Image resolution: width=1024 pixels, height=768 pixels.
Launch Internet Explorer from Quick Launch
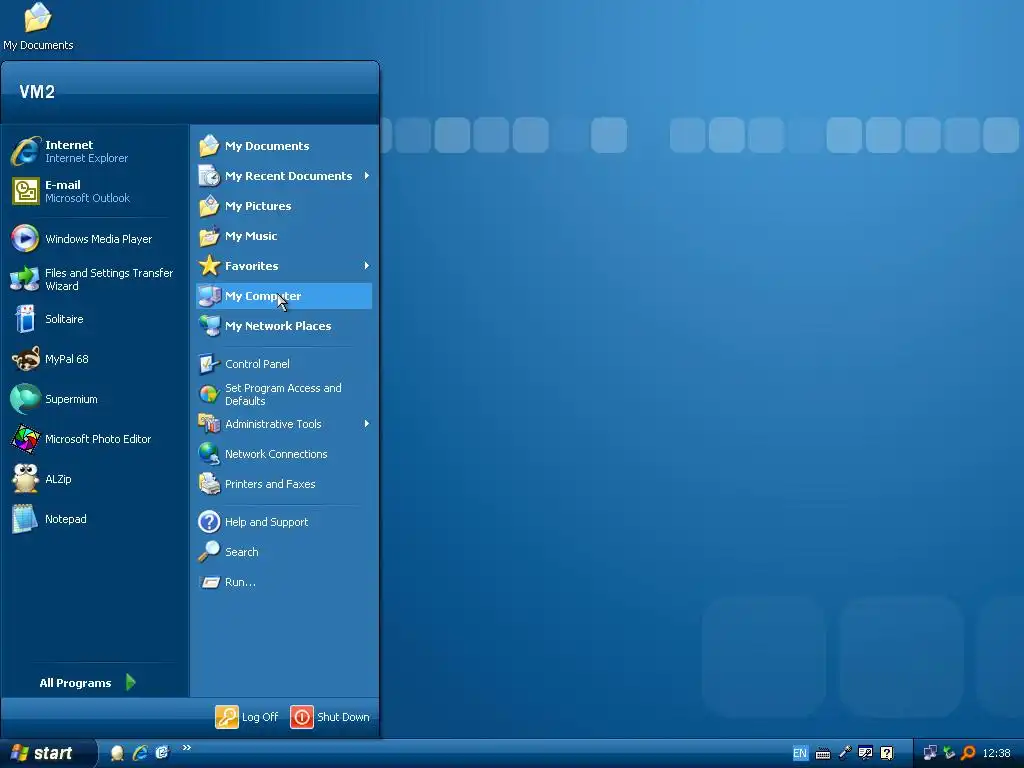click(x=140, y=753)
